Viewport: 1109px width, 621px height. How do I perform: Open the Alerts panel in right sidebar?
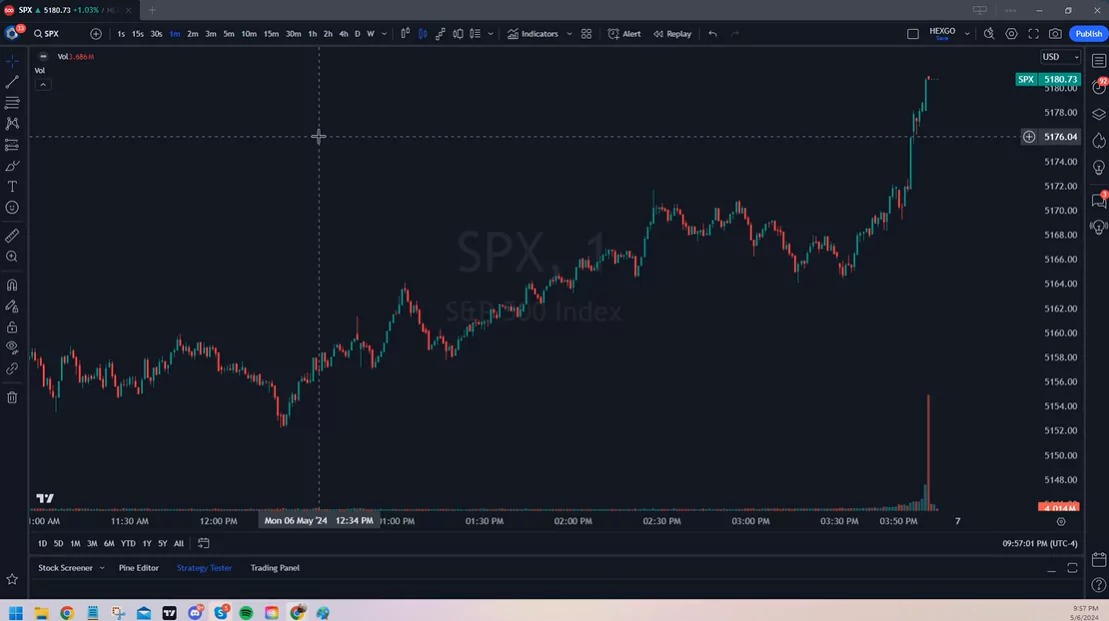click(1099, 88)
